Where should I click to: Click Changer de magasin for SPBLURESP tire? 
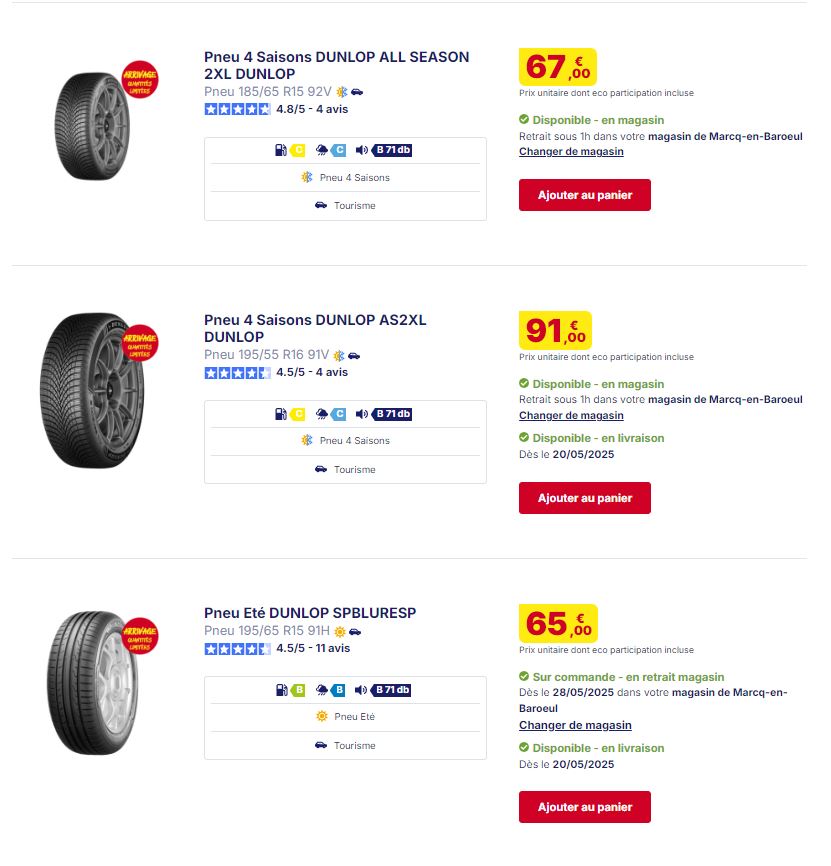pos(575,725)
